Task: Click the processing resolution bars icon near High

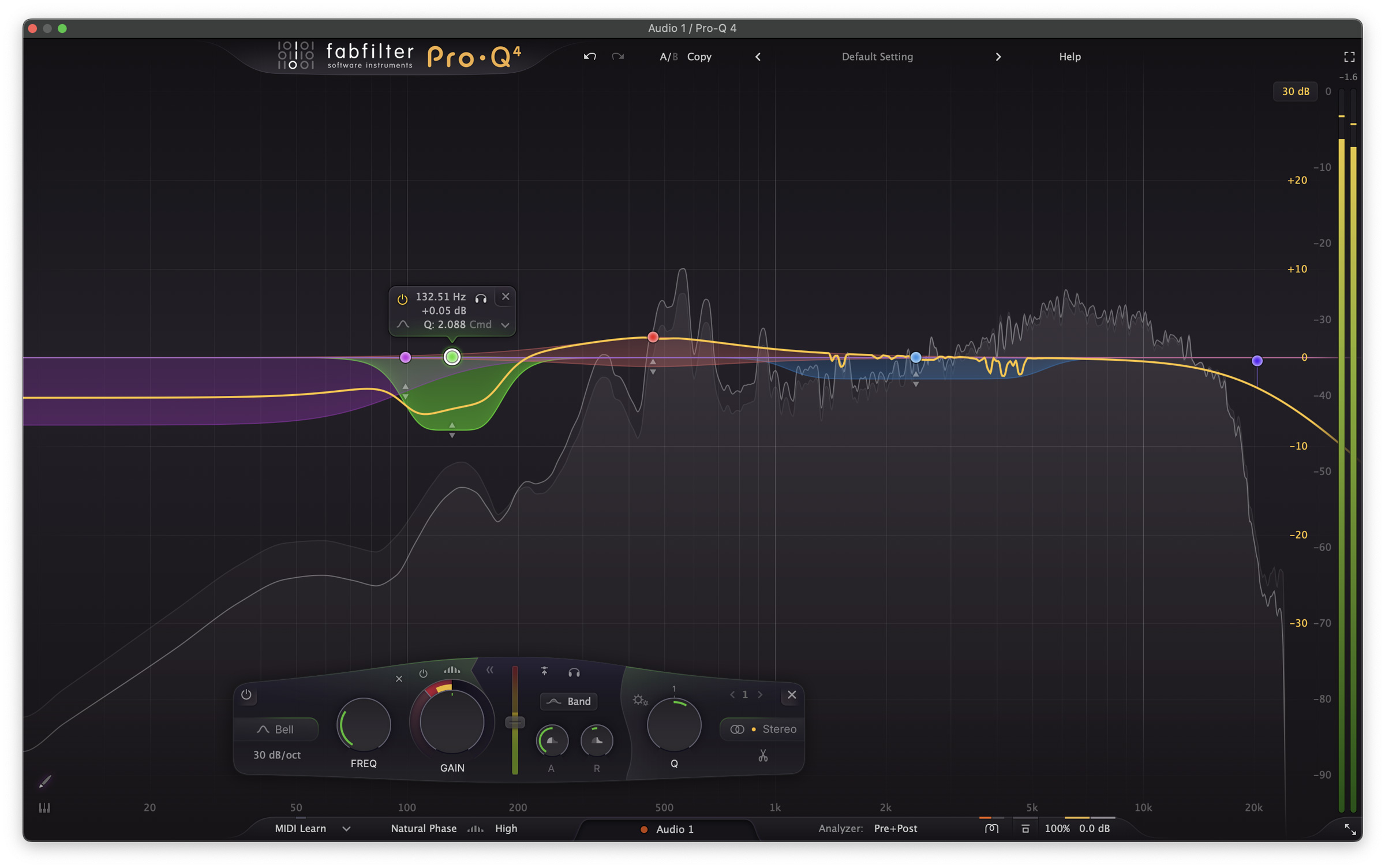Action: 475,829
